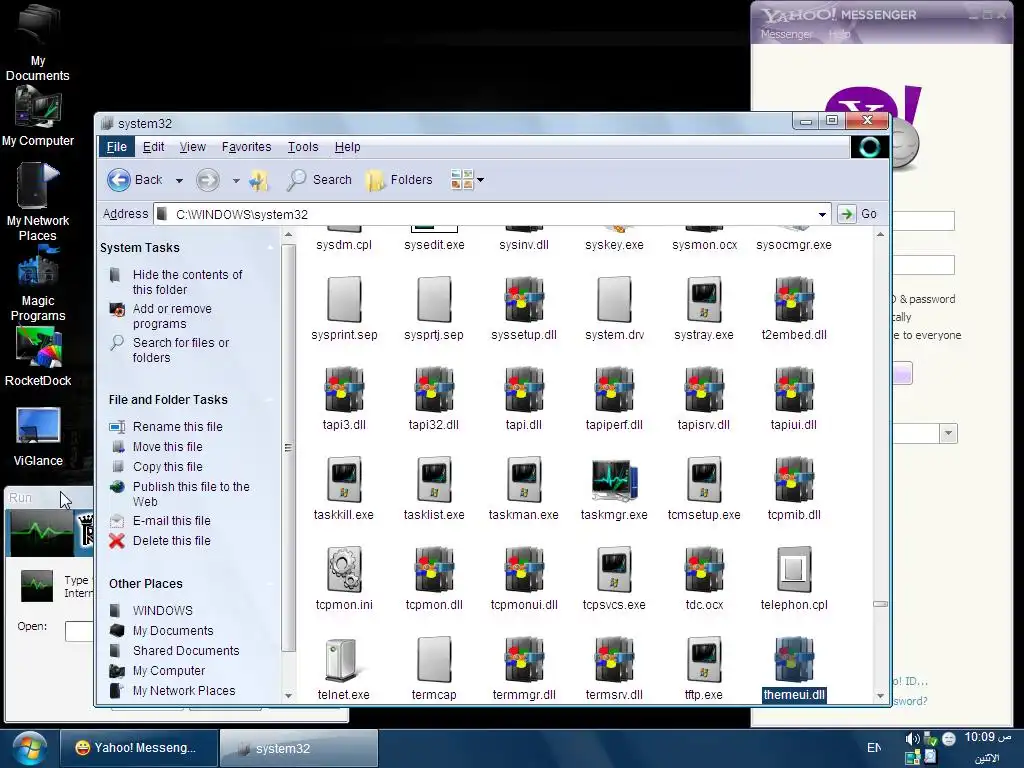Screen dimensions: 1024x768
Task: Click Search for files or folders
Action: pyautogui.click(x=181, y=350)
